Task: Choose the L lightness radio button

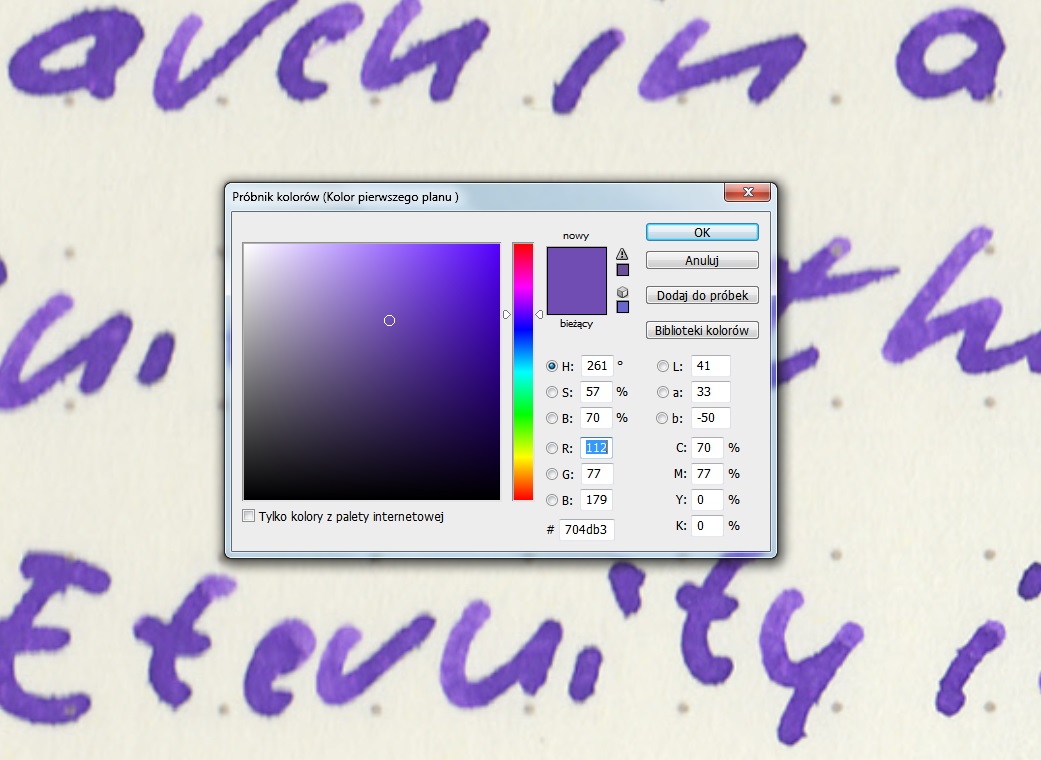Action: tap(662, 366)
